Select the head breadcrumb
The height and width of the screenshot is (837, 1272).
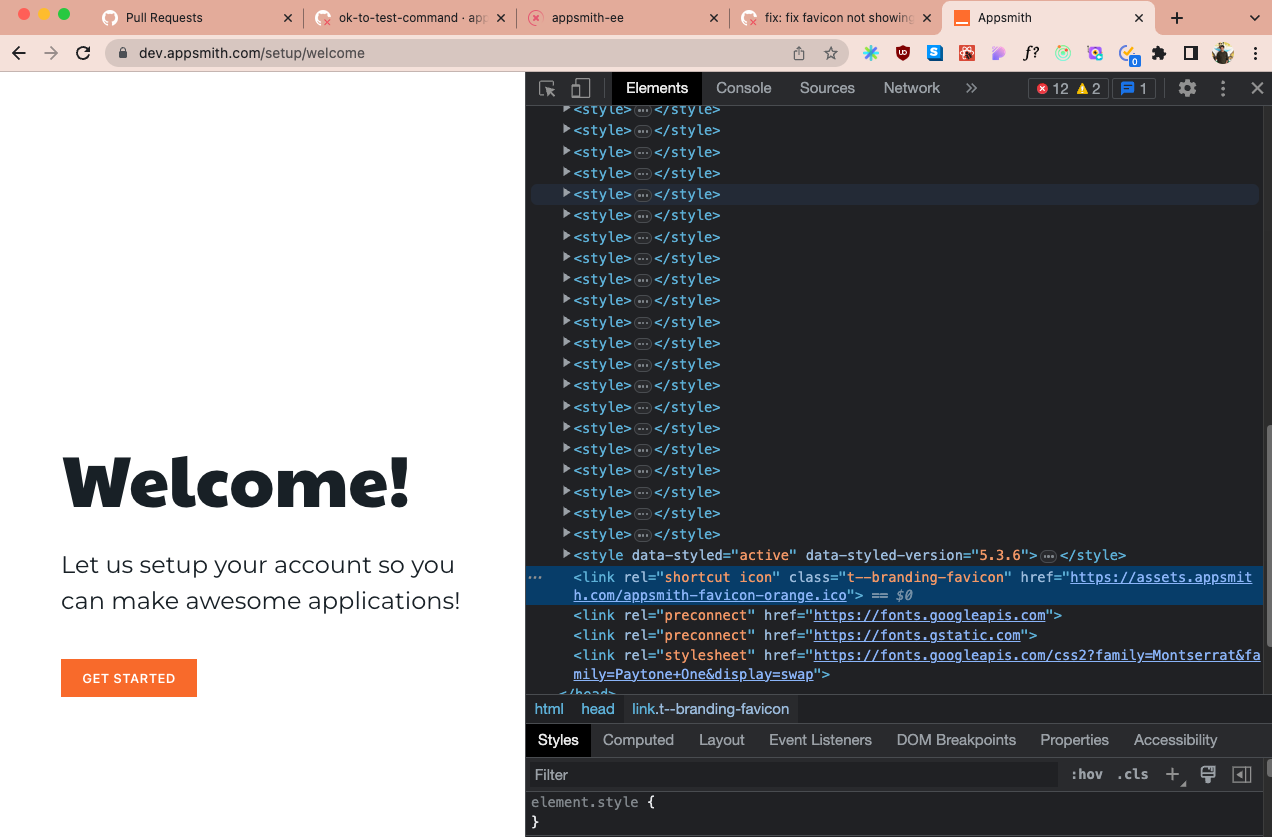click(598, 709)
